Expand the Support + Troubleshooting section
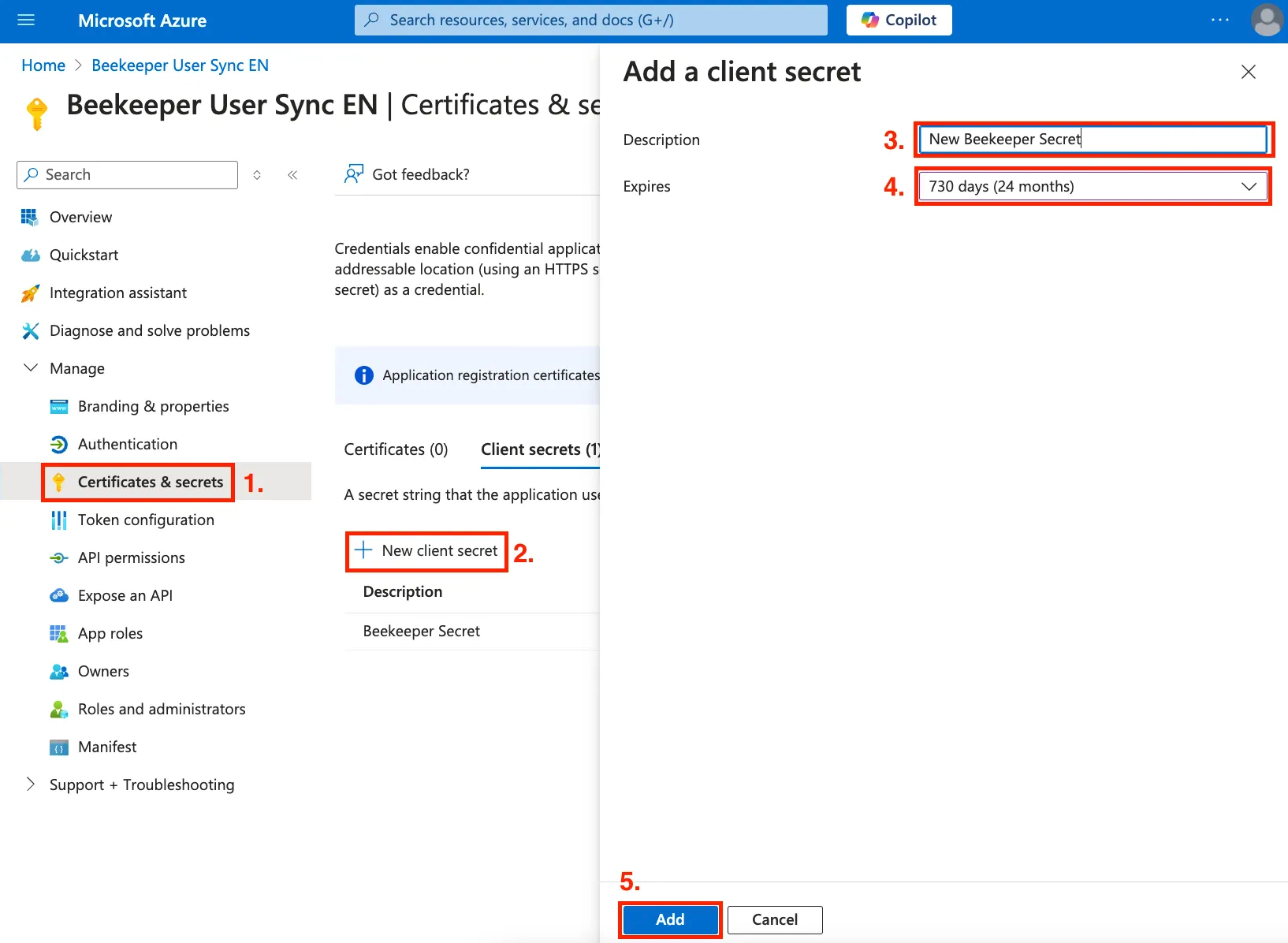Viewport: 1288px width, 943px height. tap(31, 785)
